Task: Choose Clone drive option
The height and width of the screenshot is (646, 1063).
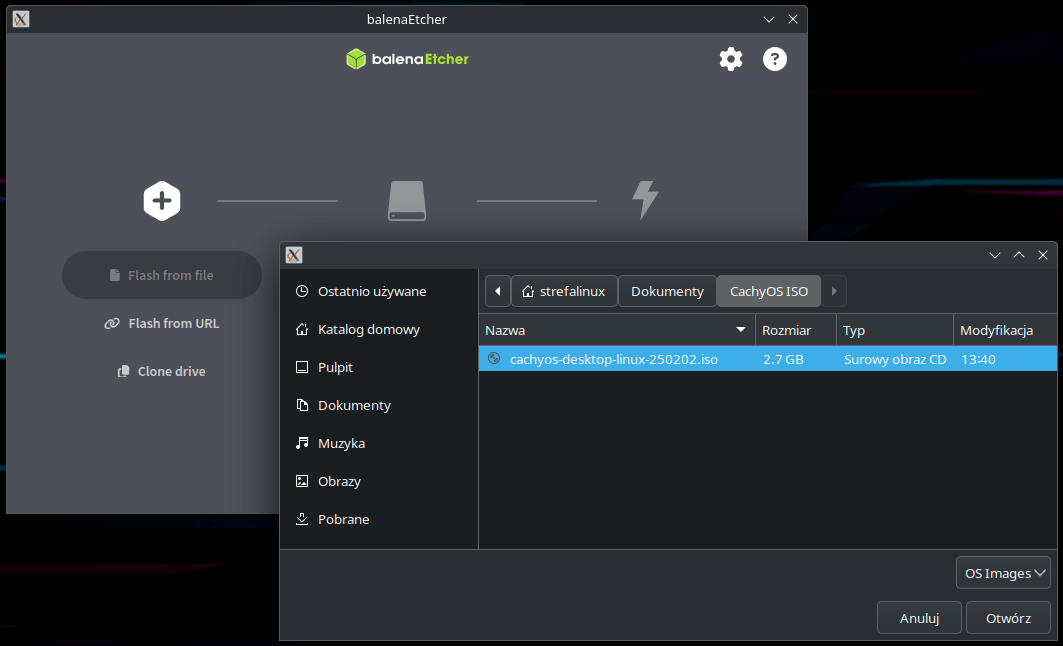Action: 162,371
